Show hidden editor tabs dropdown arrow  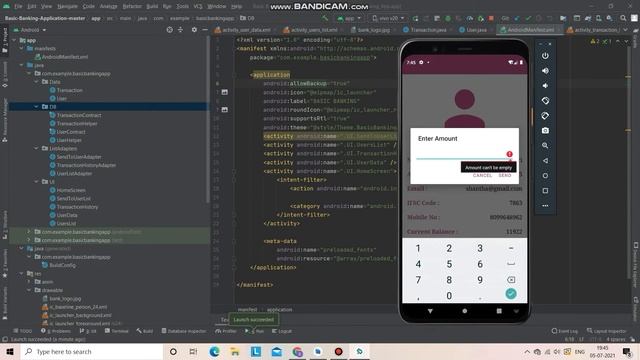pyautogui.click(x=625, y=30)
